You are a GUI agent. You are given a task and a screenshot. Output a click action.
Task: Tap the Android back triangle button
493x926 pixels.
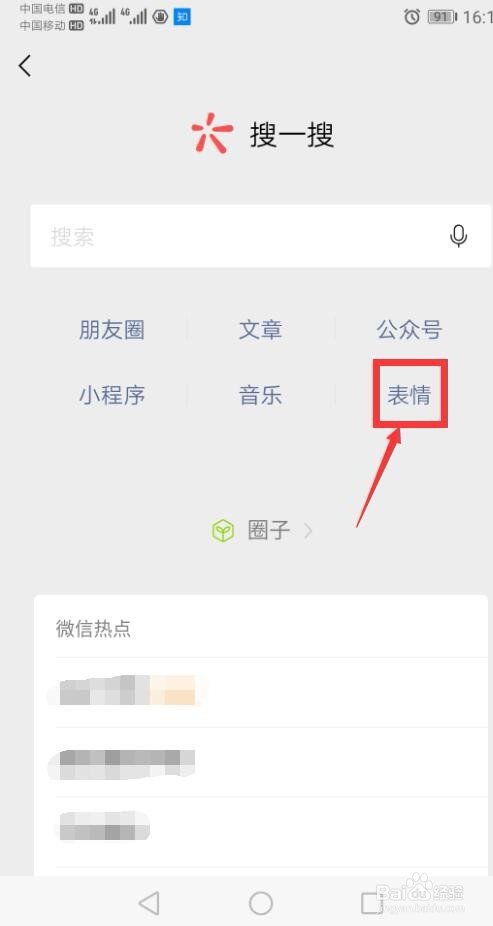(x=149, y=903)
